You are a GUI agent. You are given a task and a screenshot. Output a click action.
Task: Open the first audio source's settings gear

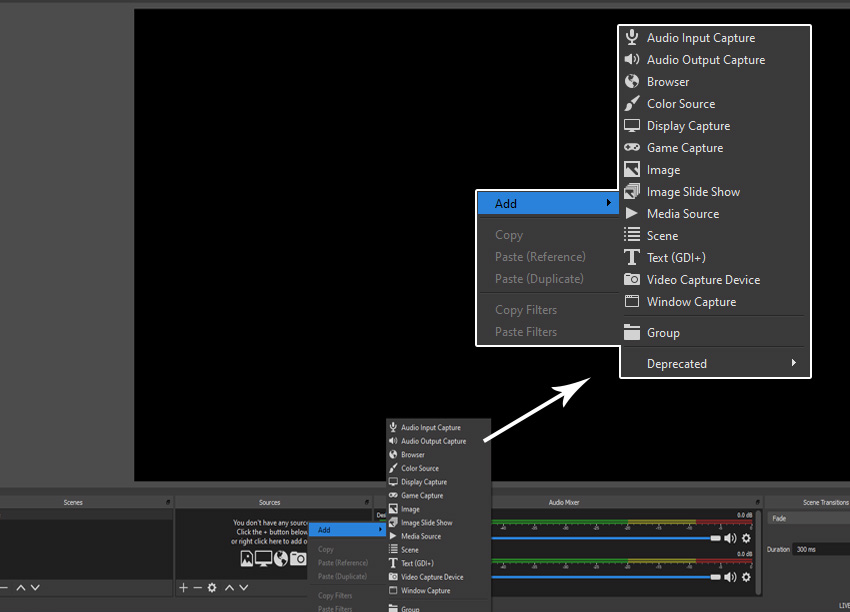745,537
